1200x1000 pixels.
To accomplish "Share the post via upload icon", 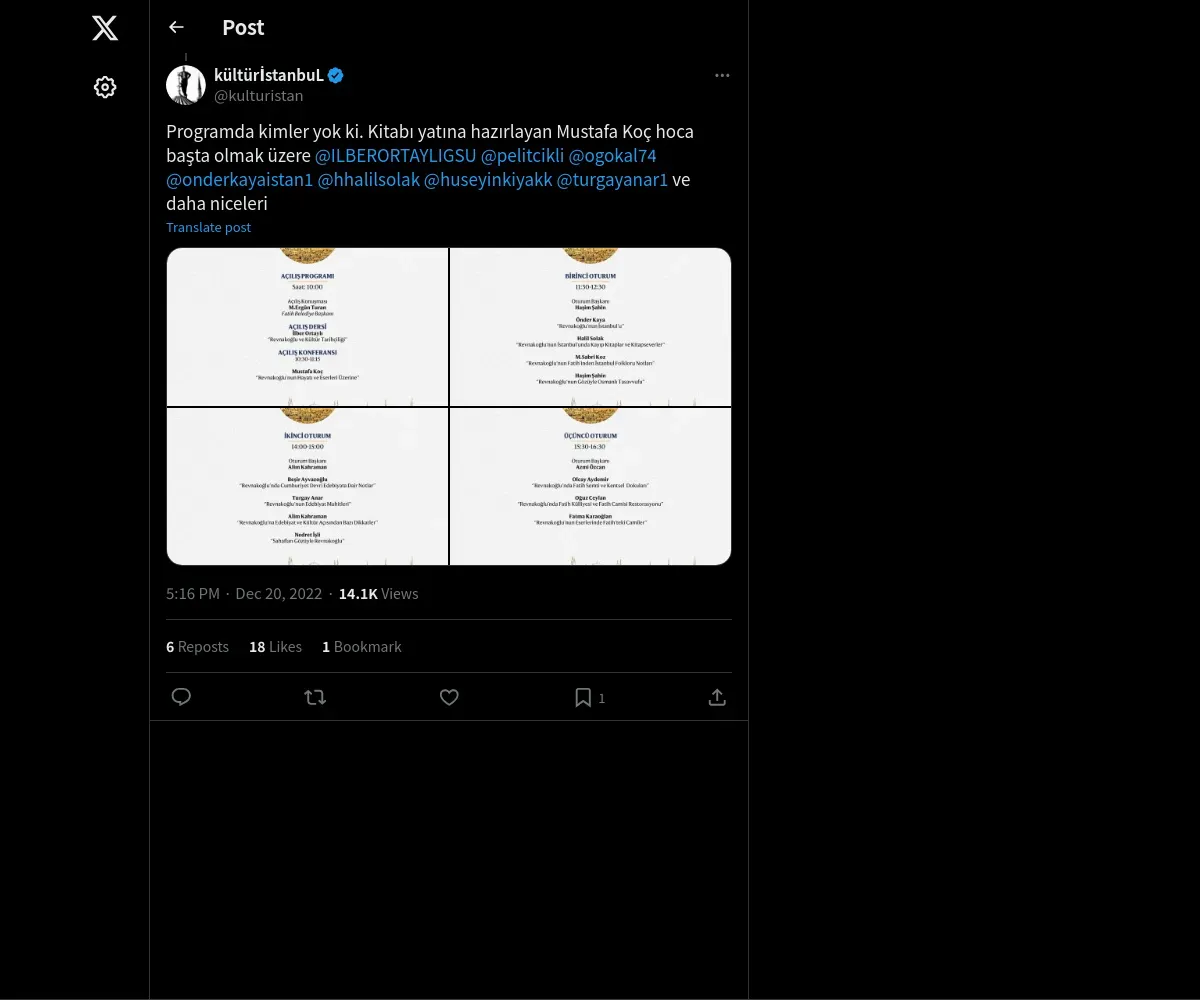I will point(717,697).
